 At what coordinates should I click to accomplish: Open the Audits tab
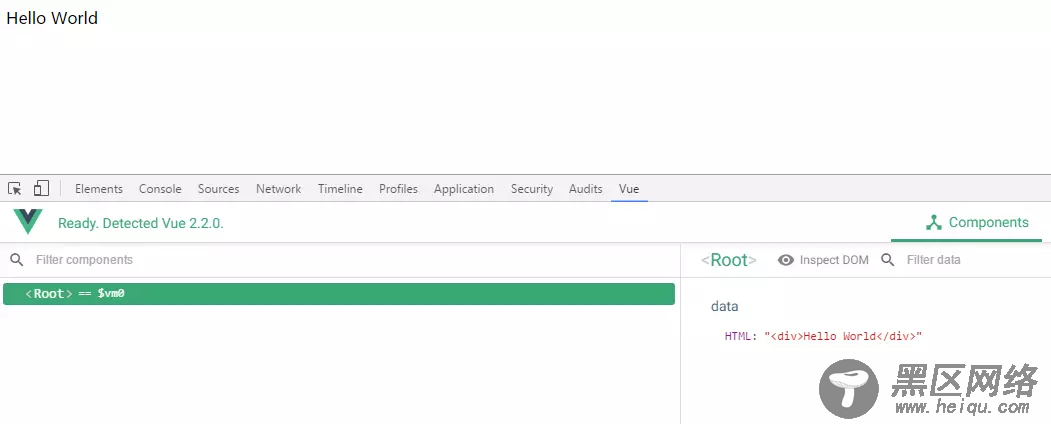click(x=586, y=189)
